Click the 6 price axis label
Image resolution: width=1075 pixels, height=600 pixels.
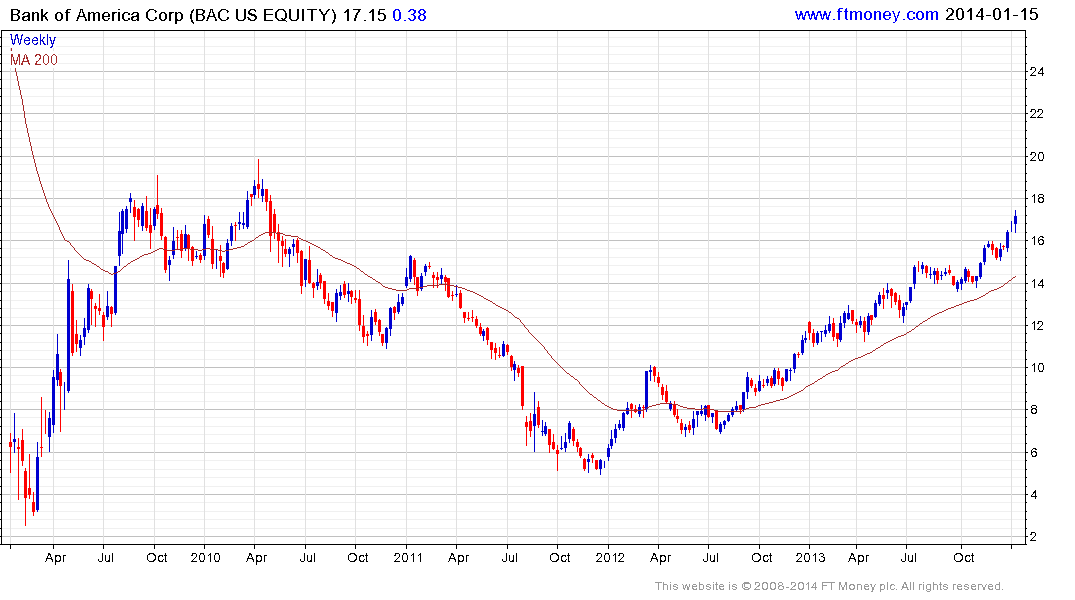pos(1033,453)
